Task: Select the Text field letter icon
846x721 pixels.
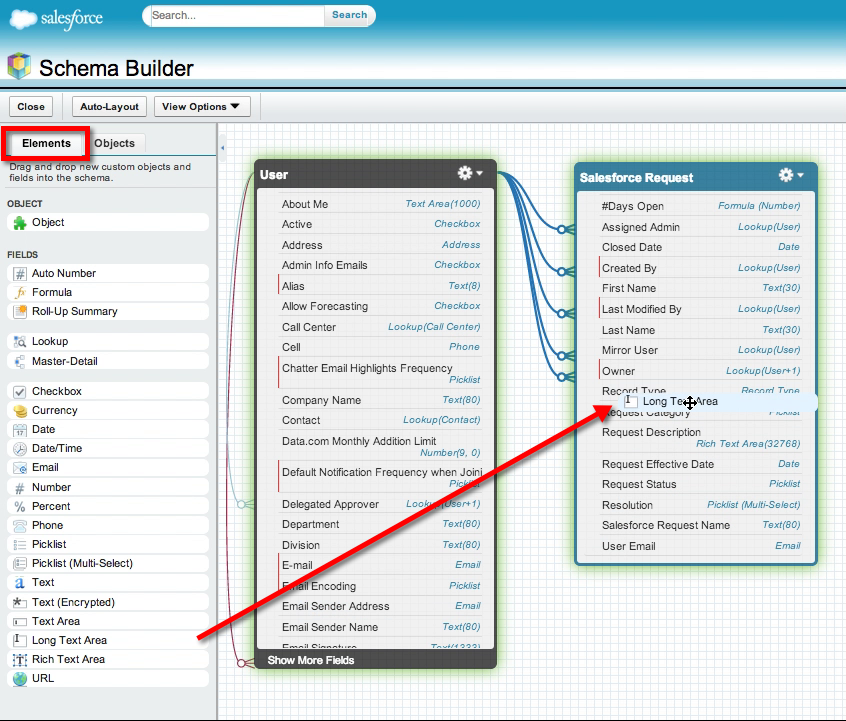Action: click(20, 583)
